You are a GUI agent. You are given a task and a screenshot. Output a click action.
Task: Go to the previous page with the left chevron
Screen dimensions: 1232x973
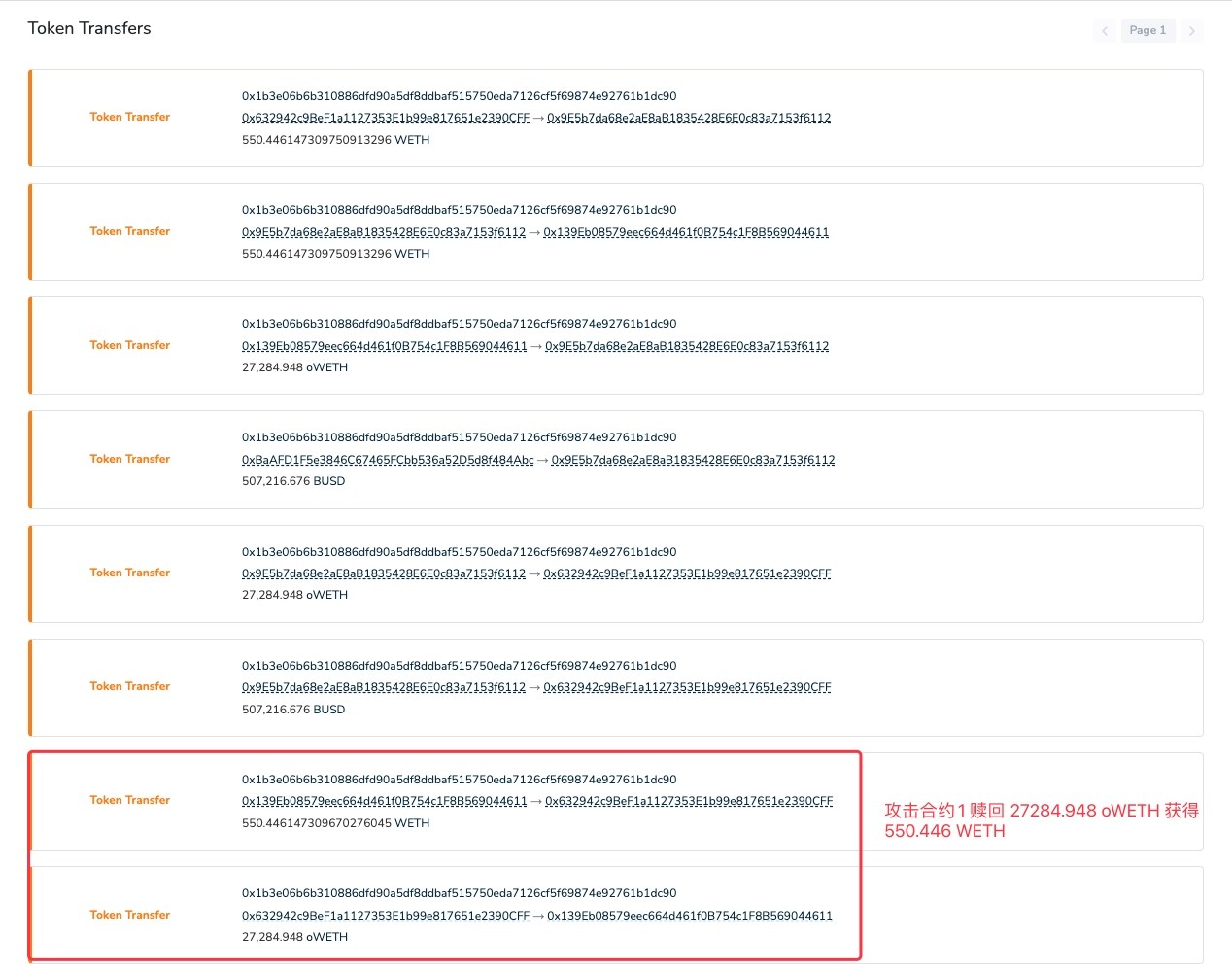[1105, 31]
